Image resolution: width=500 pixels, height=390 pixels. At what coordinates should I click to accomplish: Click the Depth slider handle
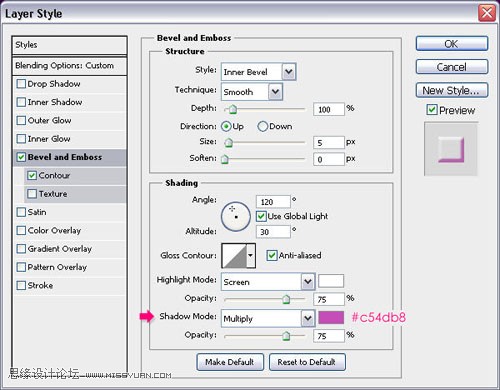[x=233, y=109]
